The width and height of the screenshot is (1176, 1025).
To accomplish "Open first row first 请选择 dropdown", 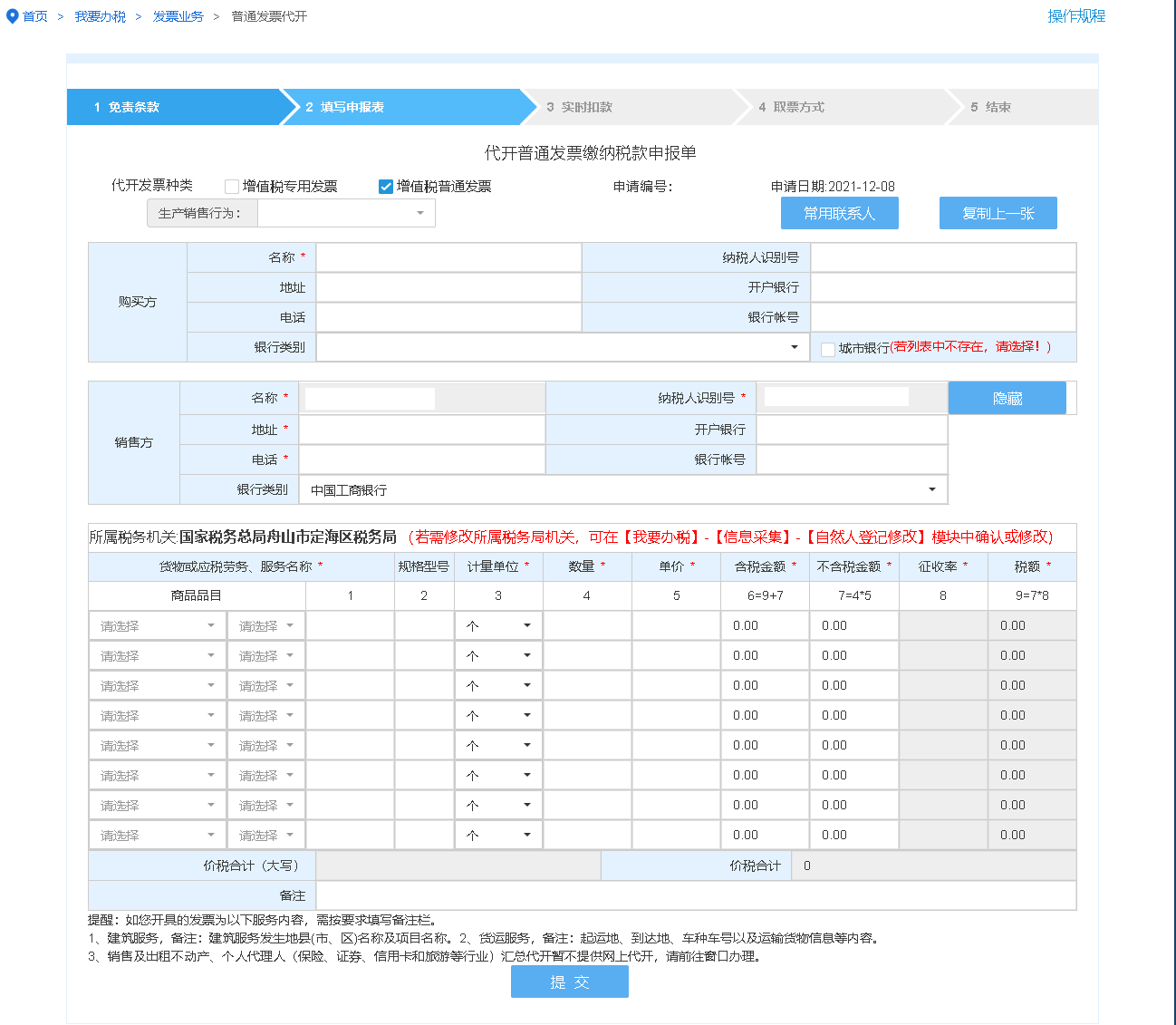I will coord(157,626).
